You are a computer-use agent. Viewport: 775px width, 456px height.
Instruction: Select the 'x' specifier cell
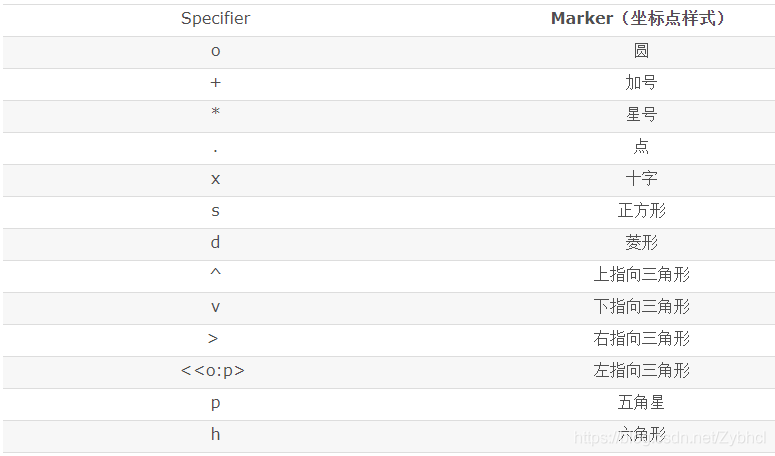point(215,179)
